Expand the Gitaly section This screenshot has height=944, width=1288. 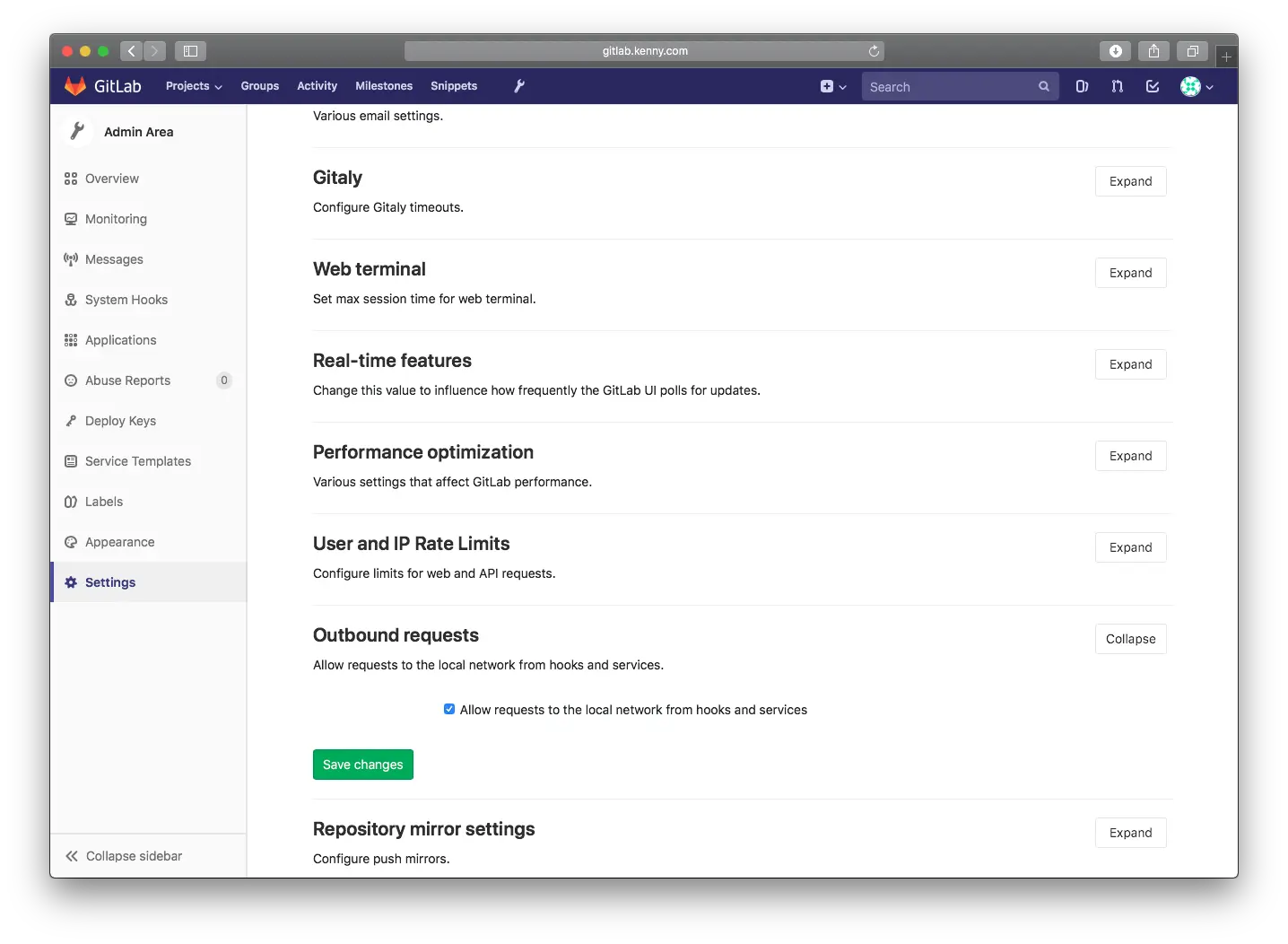[x=1131, y=181]
